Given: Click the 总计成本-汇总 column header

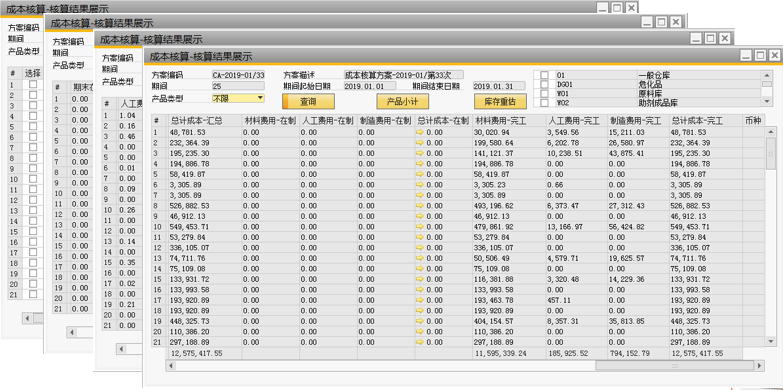Looking at the screenshot, I should tap(204, 120).
